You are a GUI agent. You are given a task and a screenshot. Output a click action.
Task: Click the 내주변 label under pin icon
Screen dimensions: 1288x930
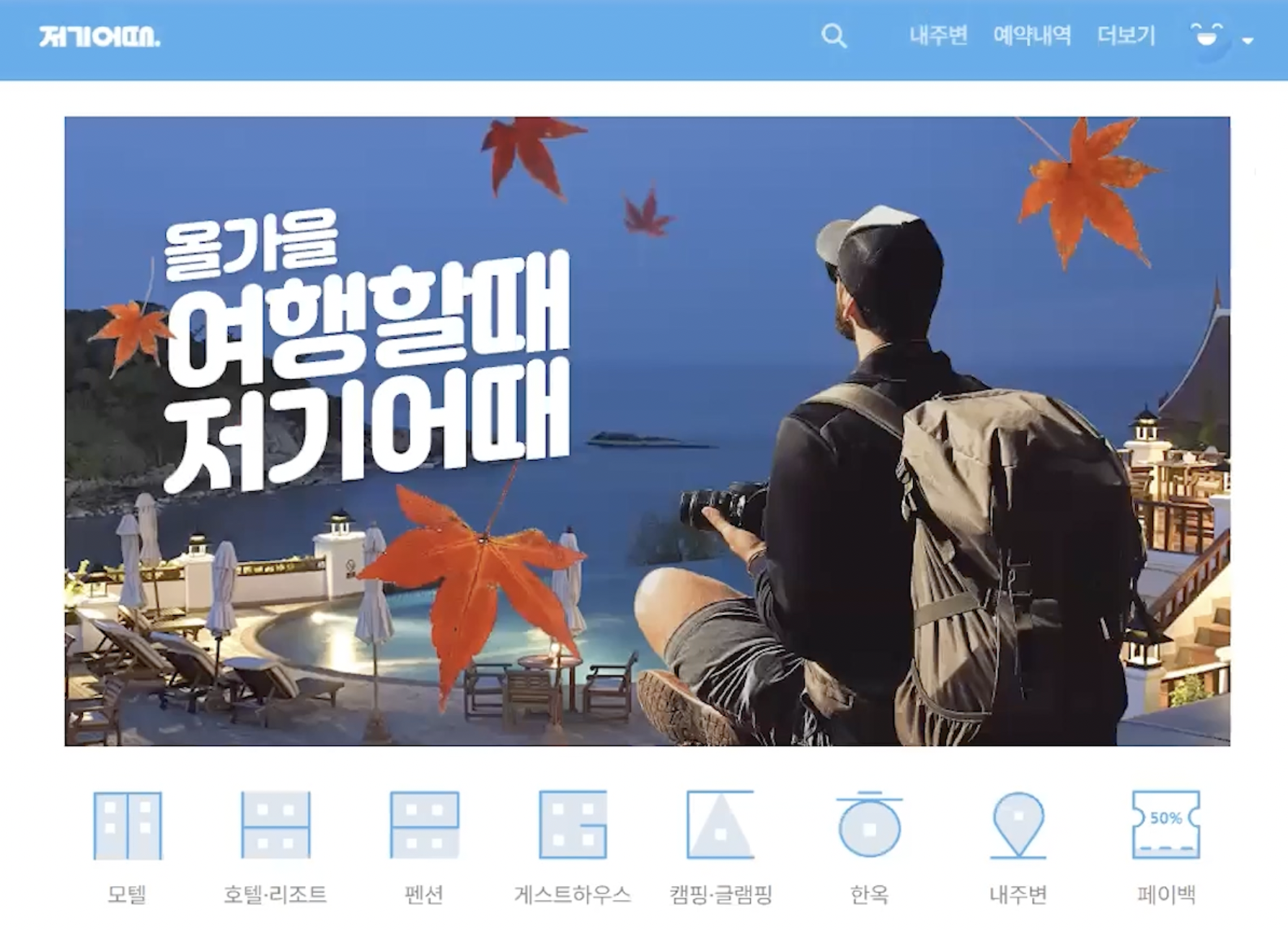click(1018, 895)
